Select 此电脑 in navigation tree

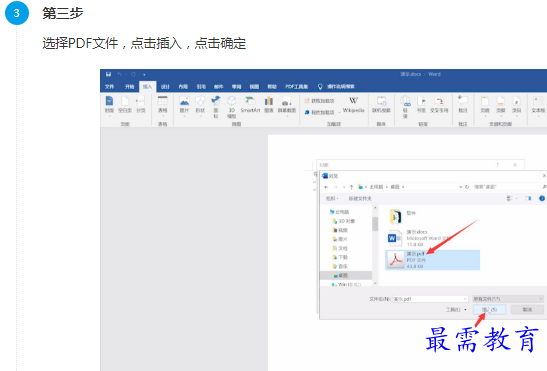[x=339, y=212]
